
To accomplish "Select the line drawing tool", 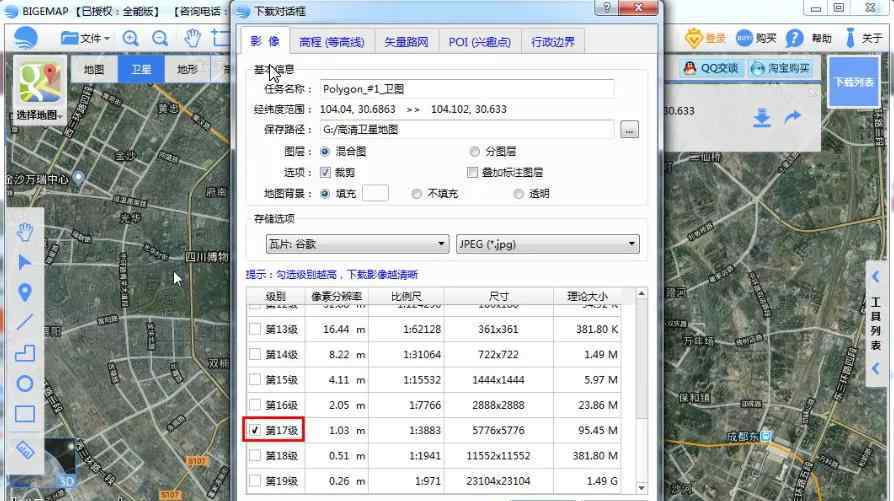I will [25, 323].
